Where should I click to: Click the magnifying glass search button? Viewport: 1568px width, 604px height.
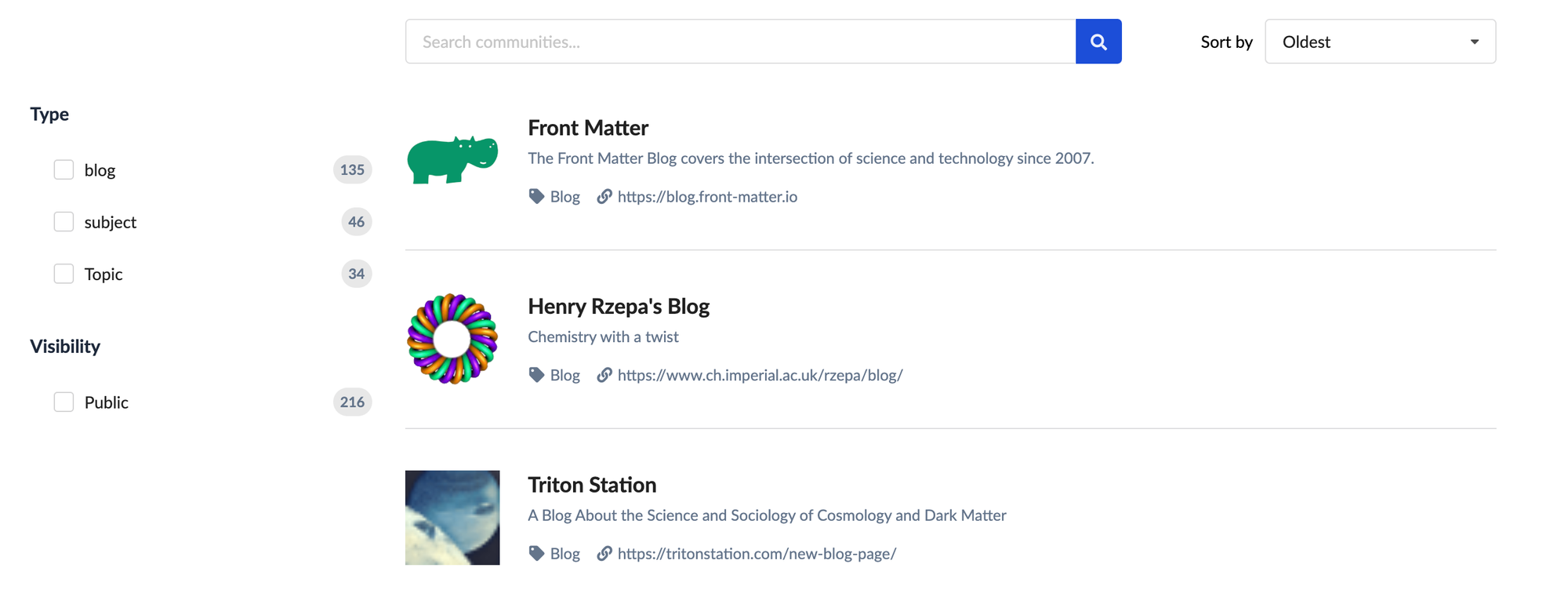point(1098,42)
